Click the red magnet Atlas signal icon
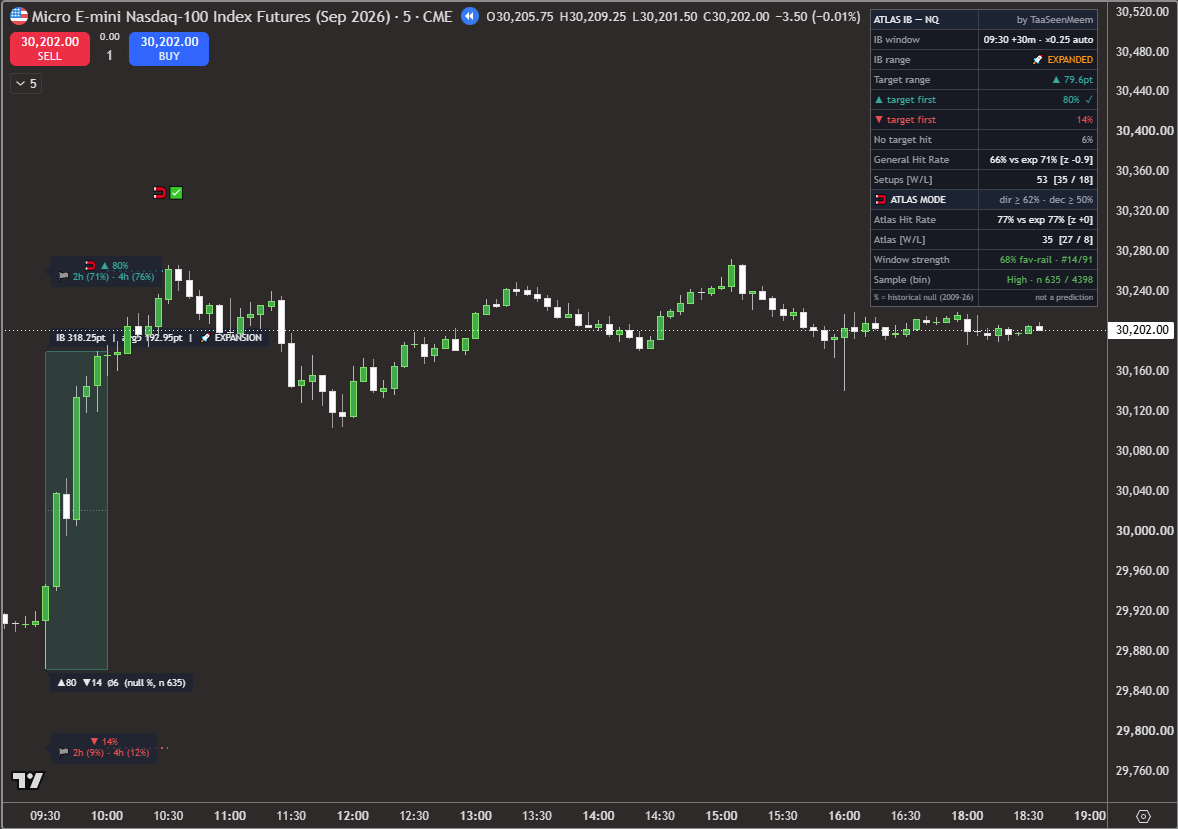Image resolution: width=1178 pixels, height=829 pixels. [x=159, y=193]
